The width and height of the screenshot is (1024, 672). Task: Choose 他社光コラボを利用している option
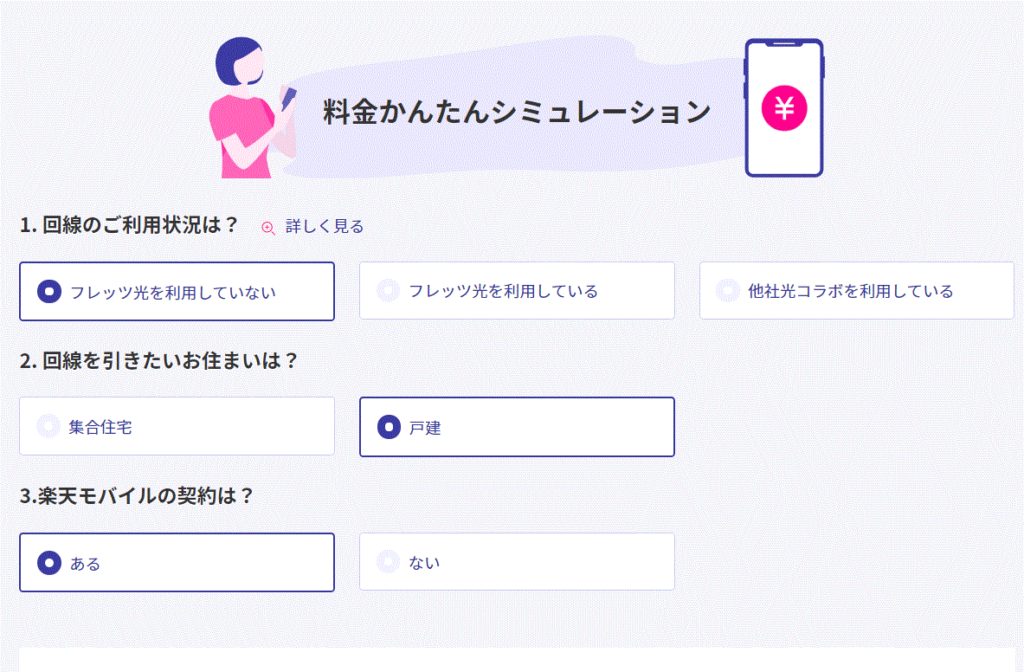pyautogui.click(x=856, y=291)
